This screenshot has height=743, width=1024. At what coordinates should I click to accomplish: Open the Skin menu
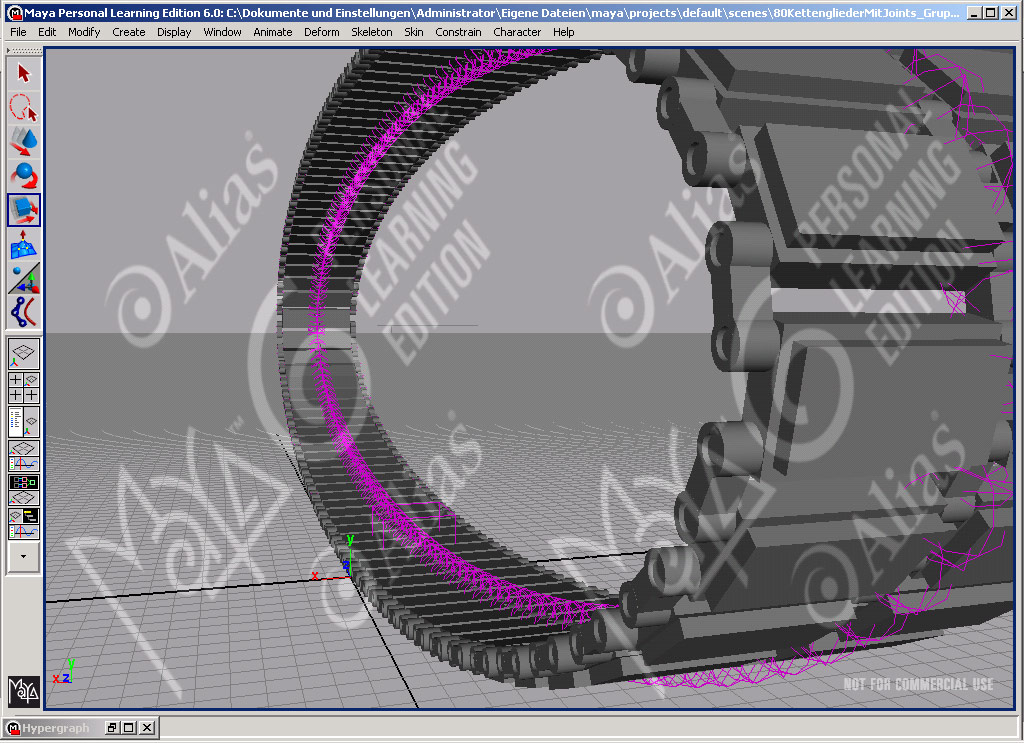(x=413, y=32)
